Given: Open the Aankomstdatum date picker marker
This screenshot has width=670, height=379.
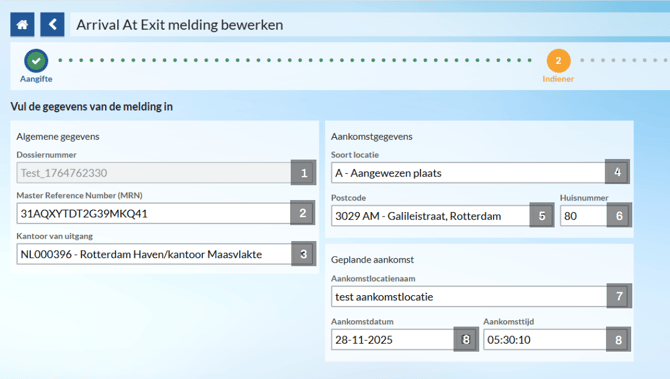Looking at the screenshot, I should click(x=466, y=339).
